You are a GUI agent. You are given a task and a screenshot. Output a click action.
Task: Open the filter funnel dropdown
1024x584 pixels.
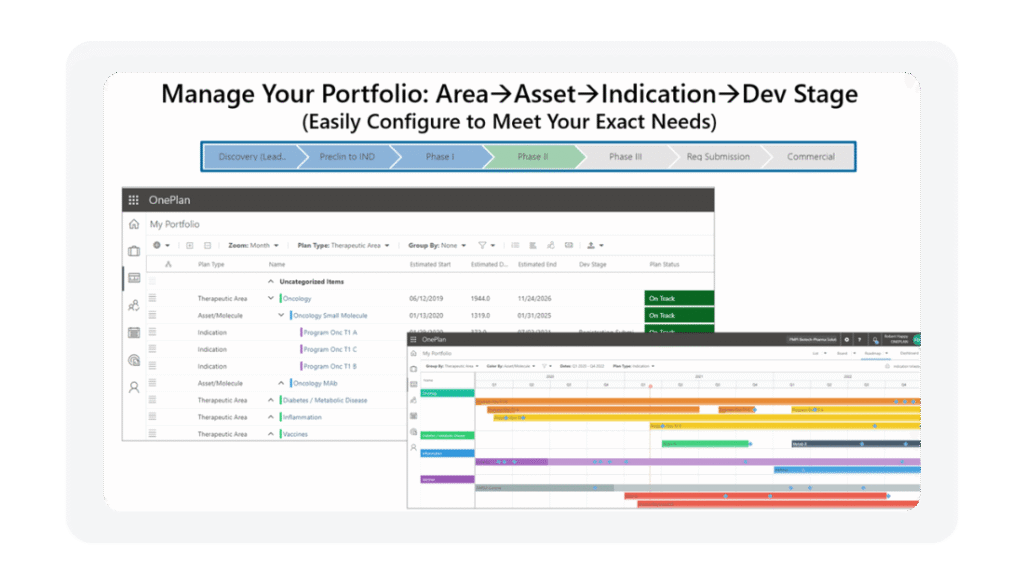[x=487, y=246]
